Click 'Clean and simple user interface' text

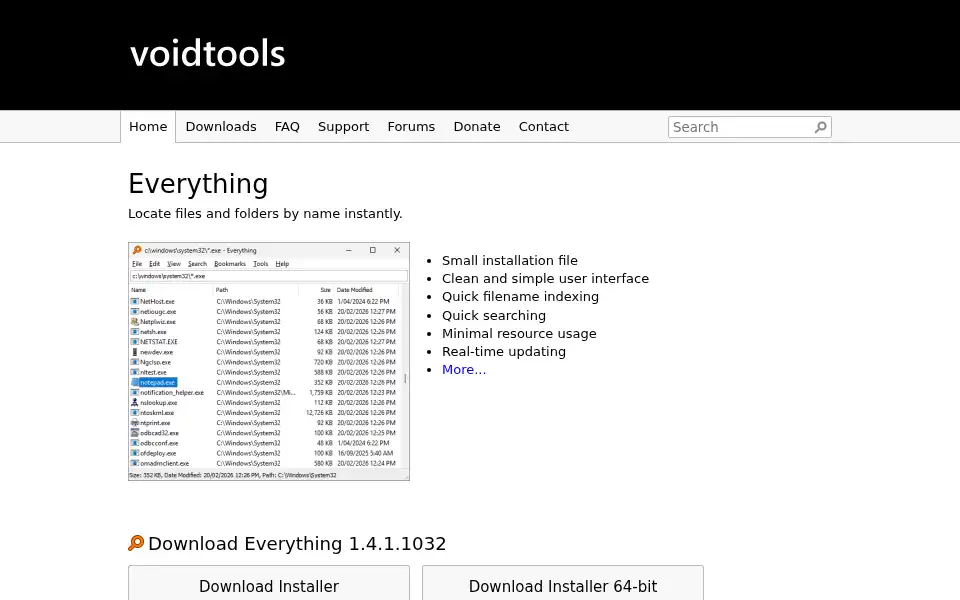[546, 279]
